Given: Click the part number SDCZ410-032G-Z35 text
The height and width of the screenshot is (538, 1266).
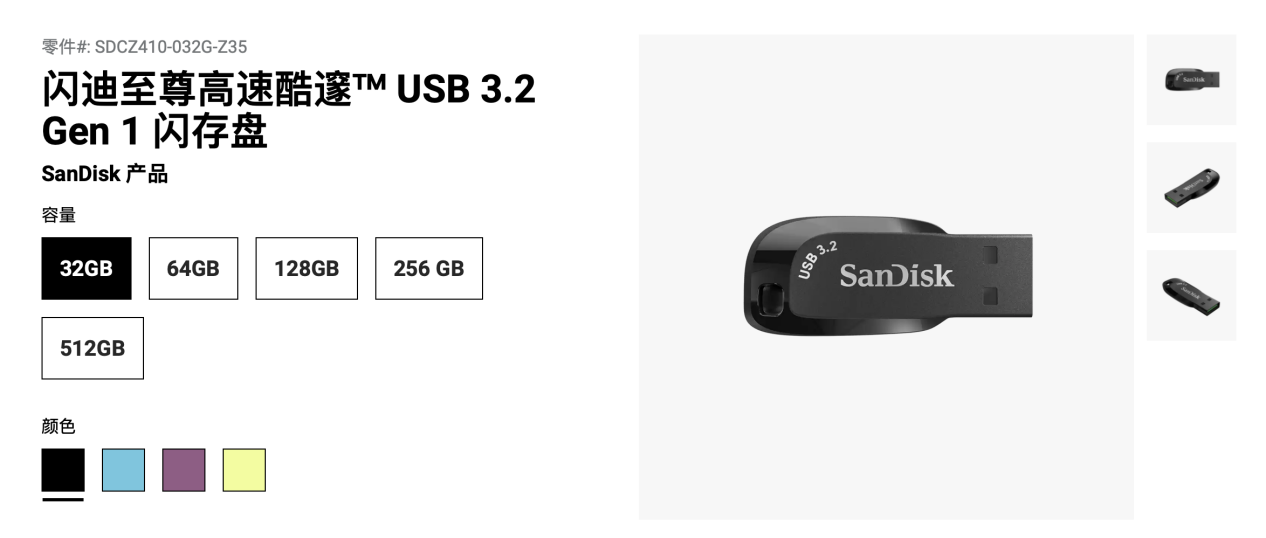Looking at the screenshot, I should (x=171, y=46).
